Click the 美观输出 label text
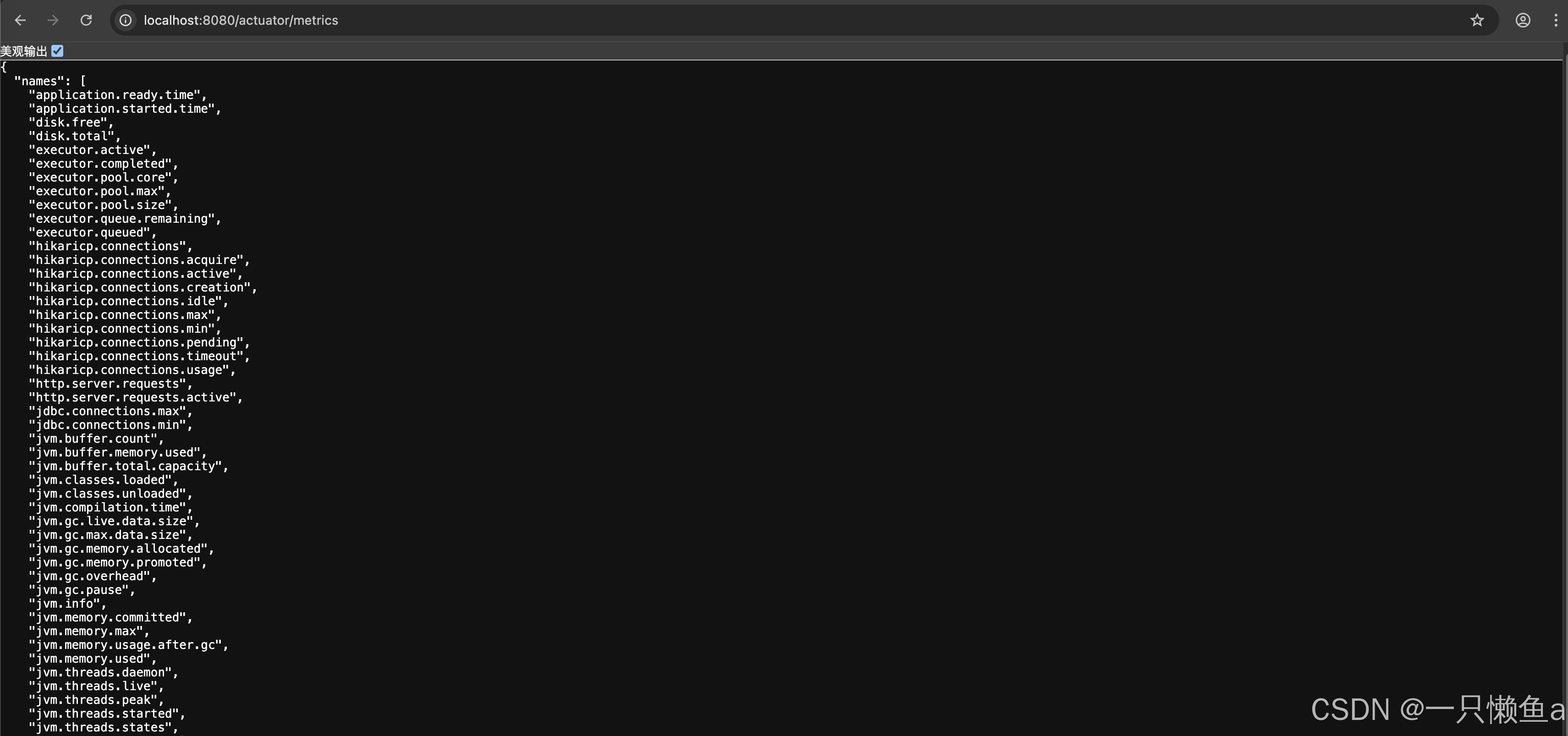 (x=24, y=51)
